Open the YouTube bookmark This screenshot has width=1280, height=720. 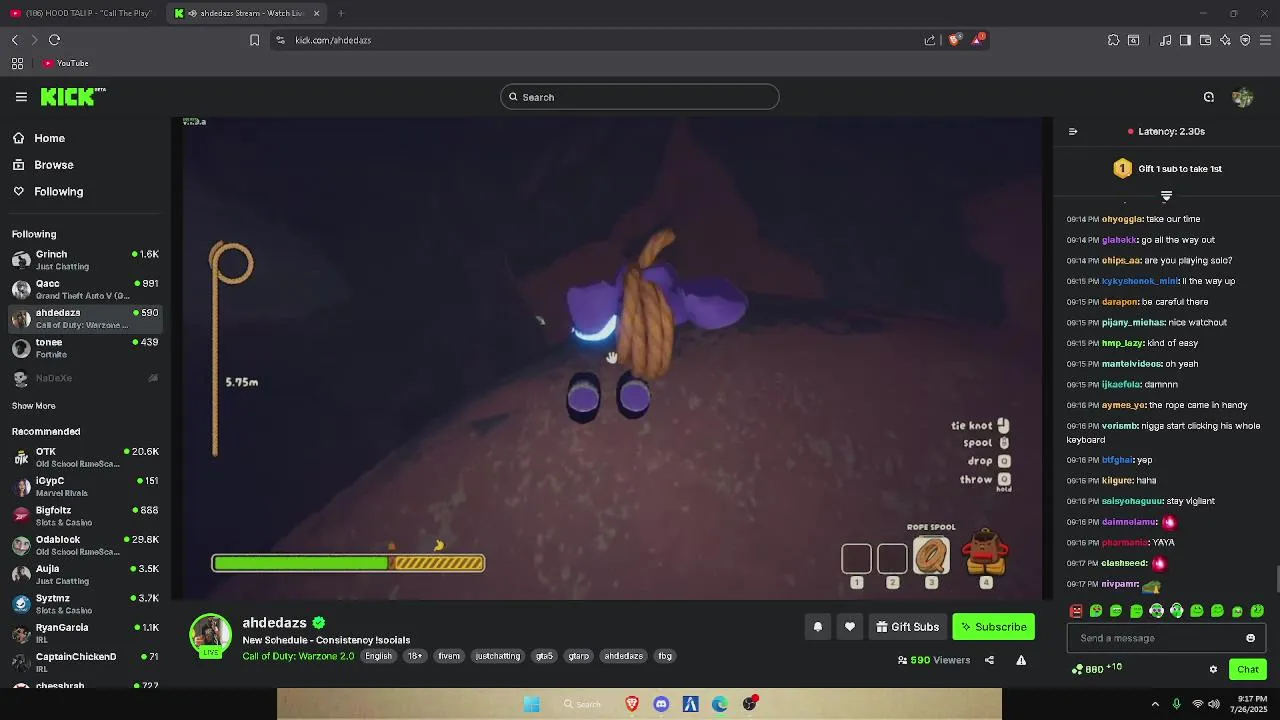66,63
